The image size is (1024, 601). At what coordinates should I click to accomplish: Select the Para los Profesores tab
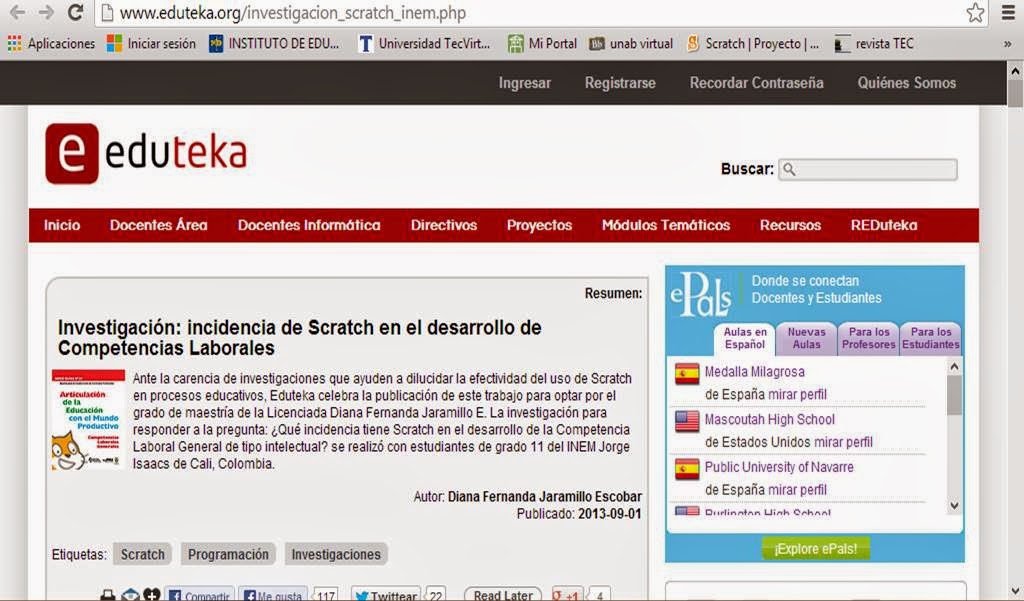(869, 338)
